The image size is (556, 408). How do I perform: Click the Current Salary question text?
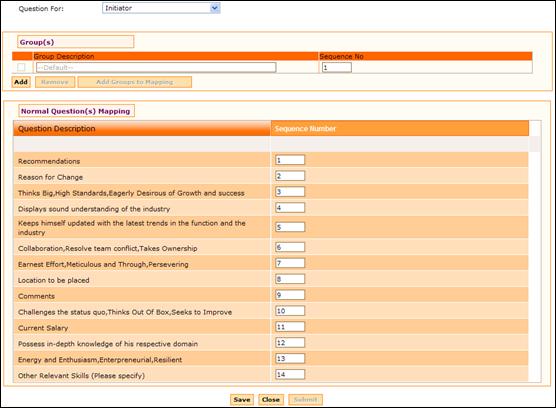point(43,328)
